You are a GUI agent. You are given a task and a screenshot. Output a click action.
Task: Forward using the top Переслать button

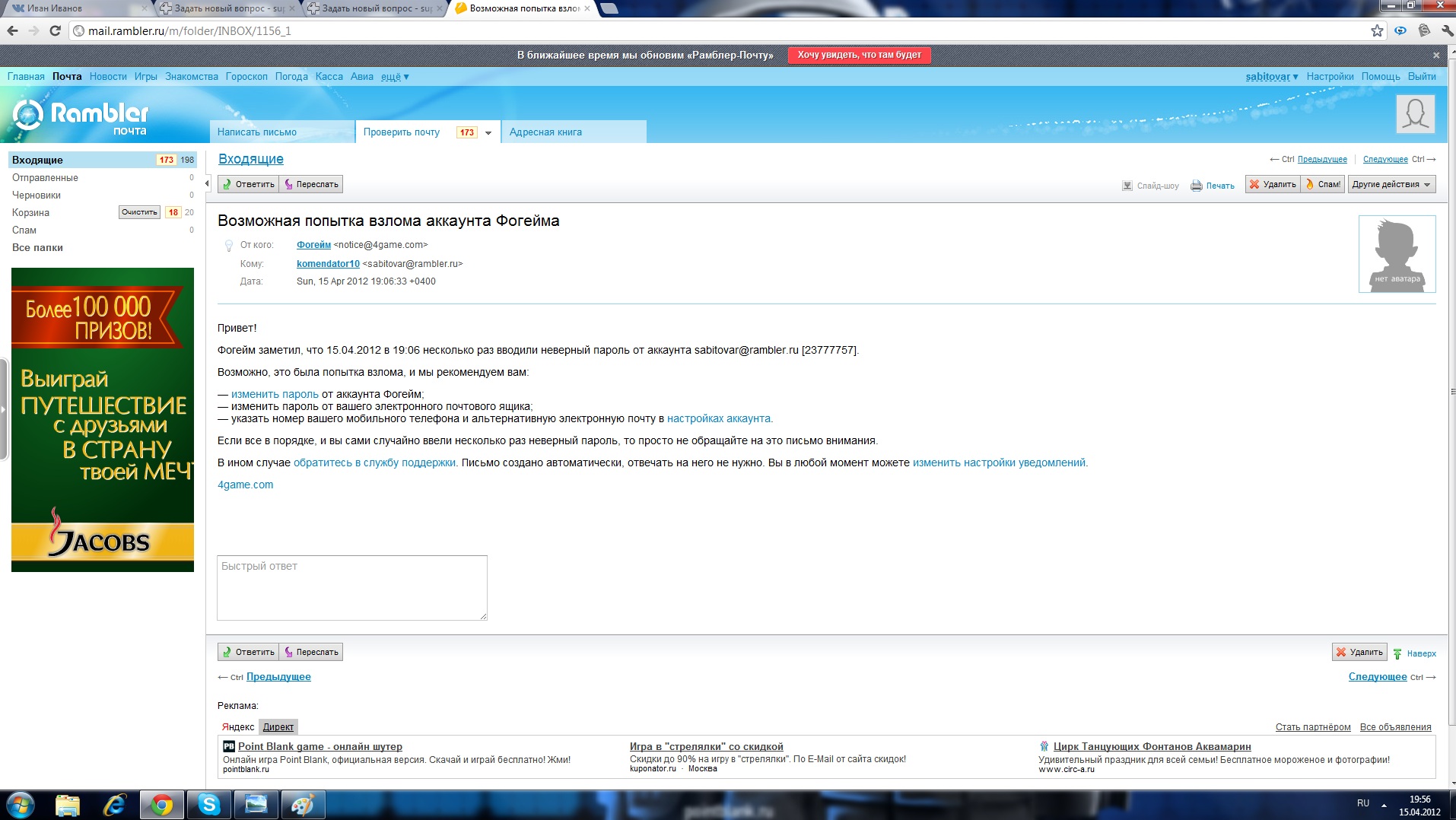[311, 184]
